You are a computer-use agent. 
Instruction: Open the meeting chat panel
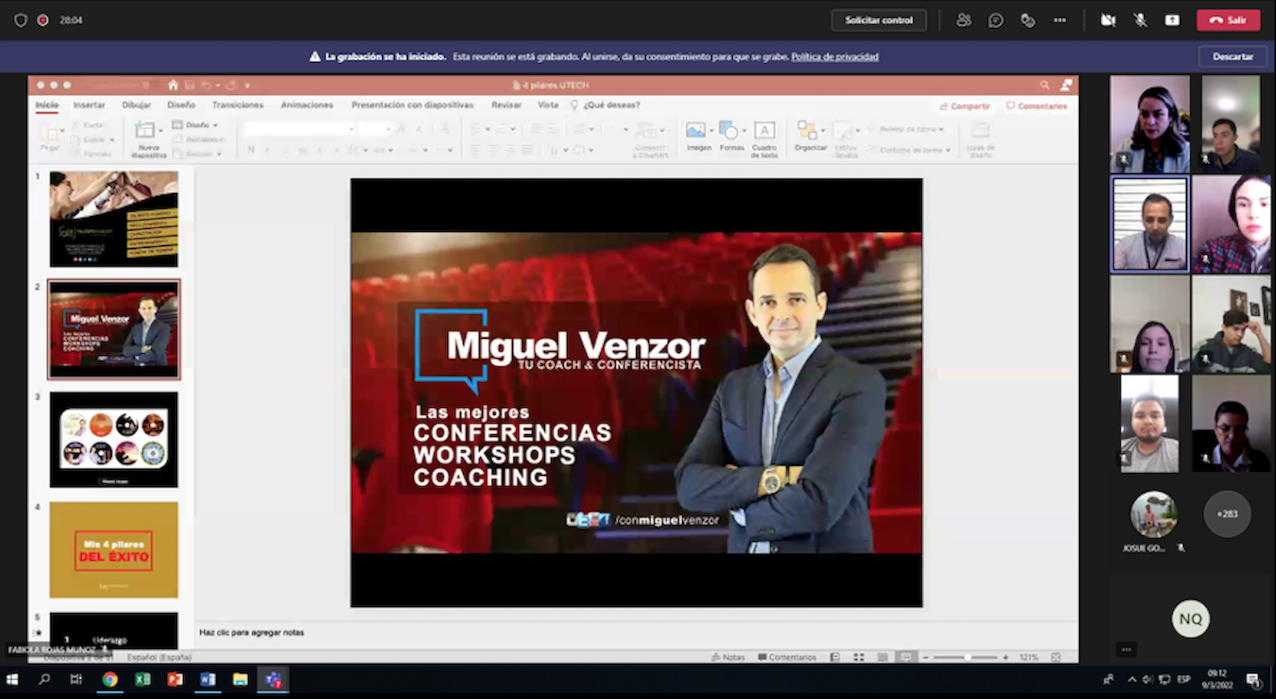coord(996,20)
